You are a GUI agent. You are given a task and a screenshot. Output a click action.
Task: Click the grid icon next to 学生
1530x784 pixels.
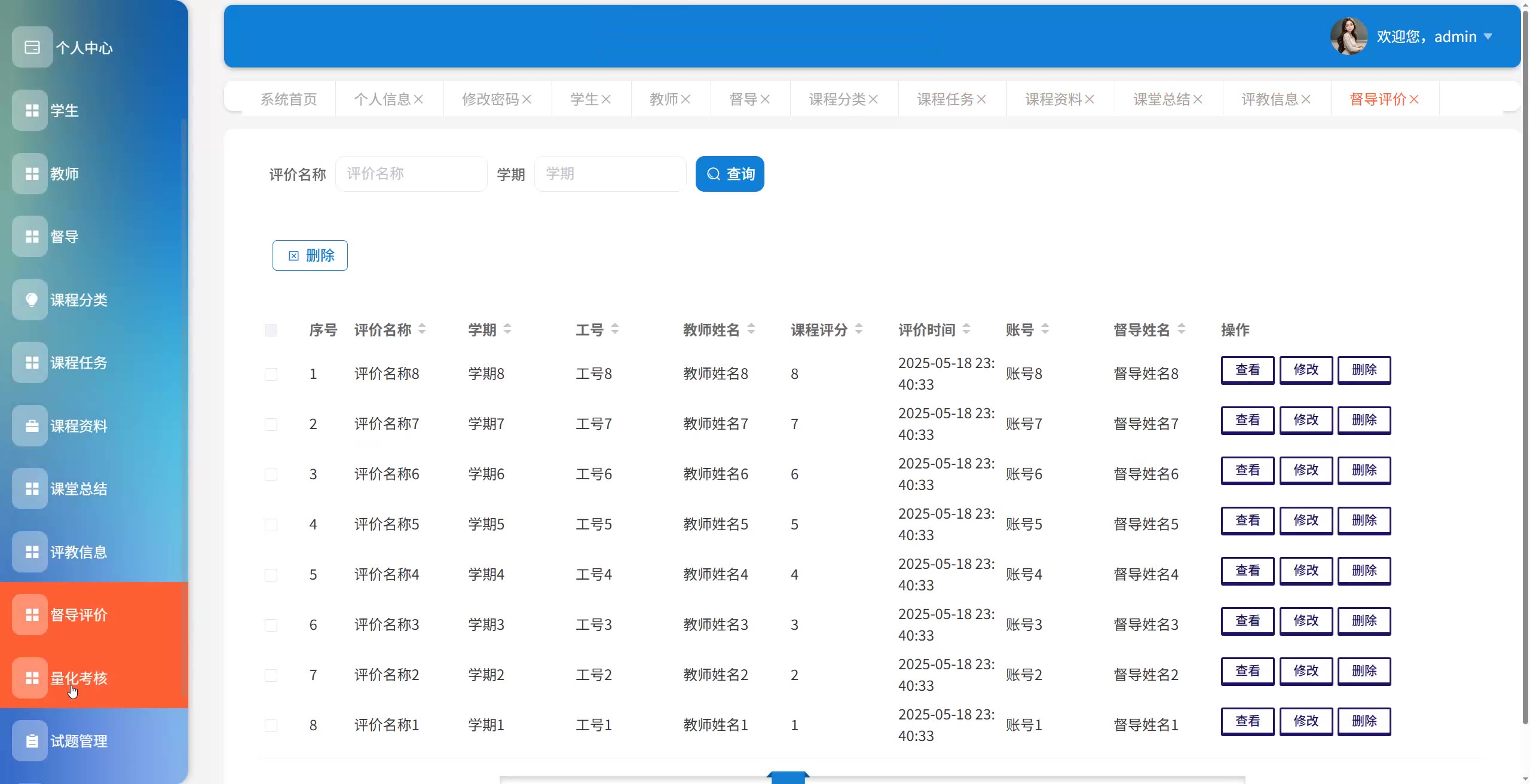click(32, 111)
